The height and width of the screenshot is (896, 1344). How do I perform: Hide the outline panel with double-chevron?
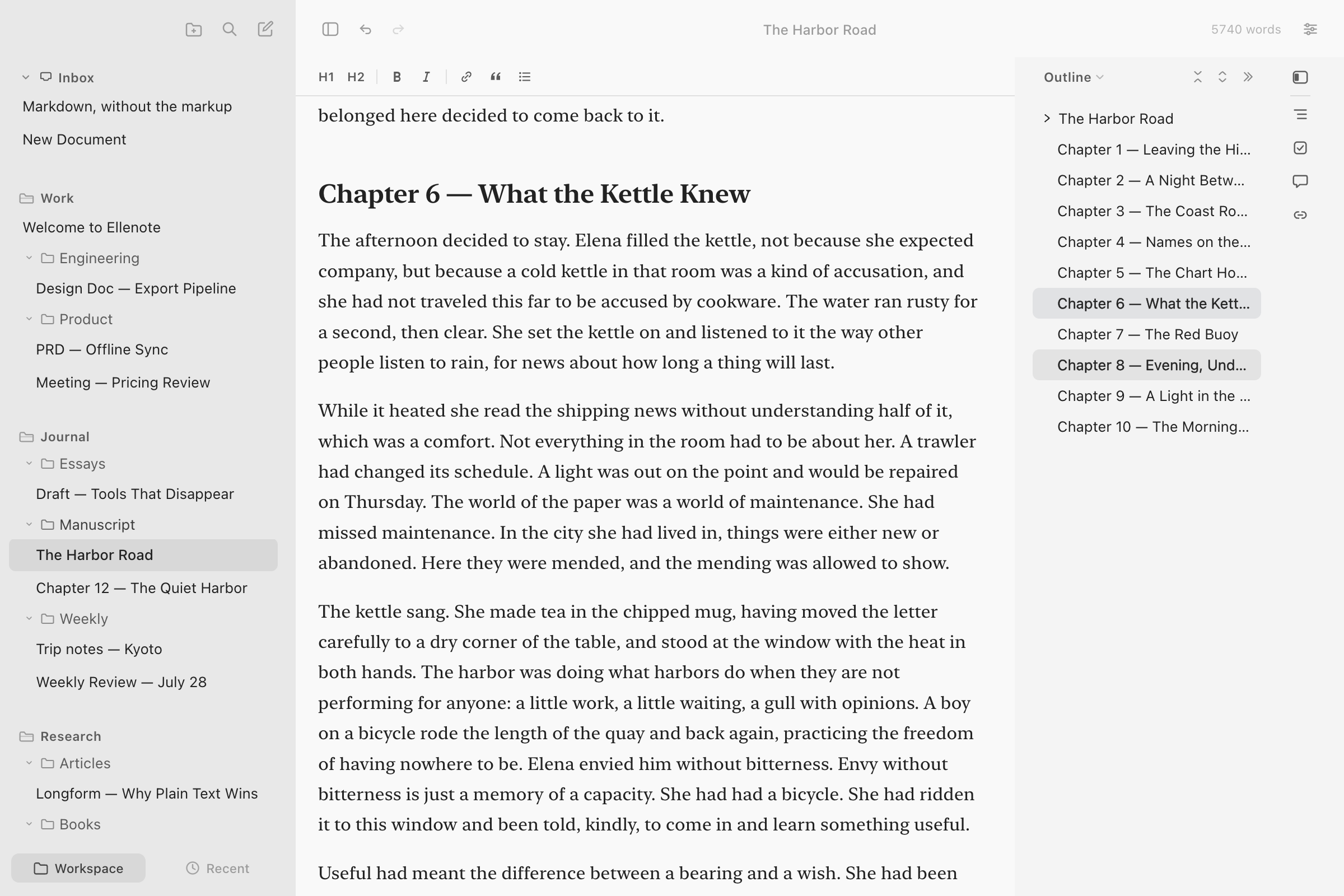[1248, 77]
